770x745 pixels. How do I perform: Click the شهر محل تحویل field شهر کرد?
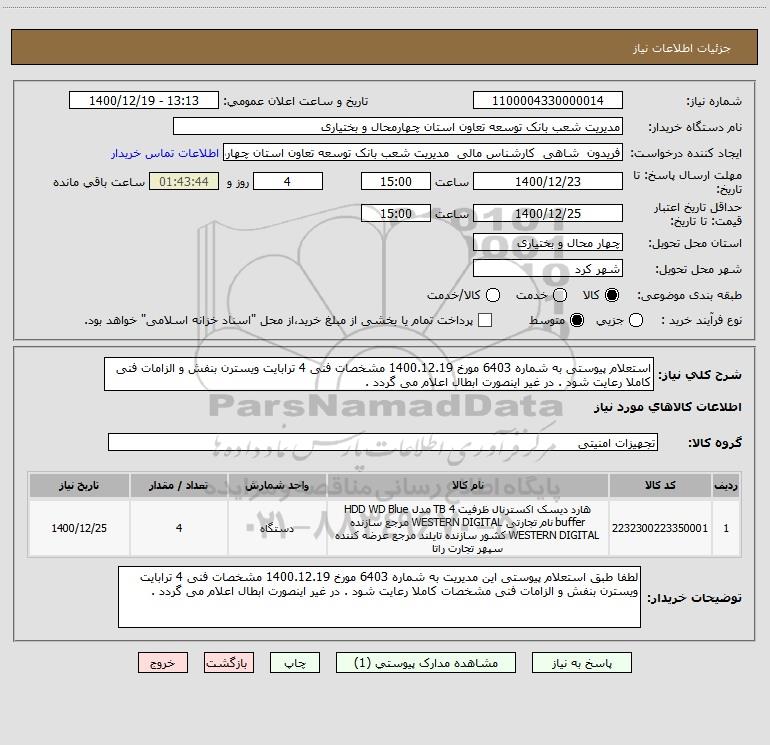548,269
